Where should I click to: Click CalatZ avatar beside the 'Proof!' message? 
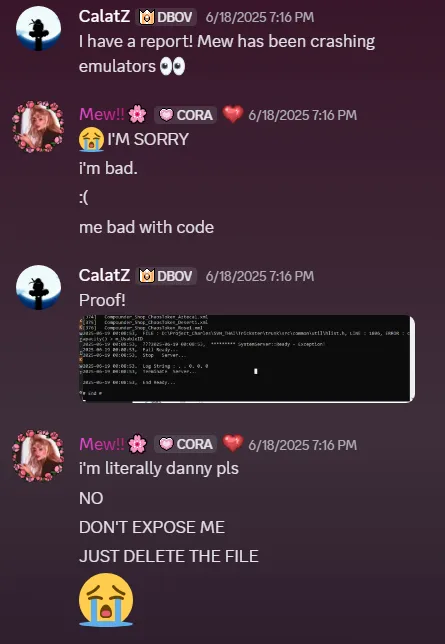pyautogui.click(x=38, y=287)
